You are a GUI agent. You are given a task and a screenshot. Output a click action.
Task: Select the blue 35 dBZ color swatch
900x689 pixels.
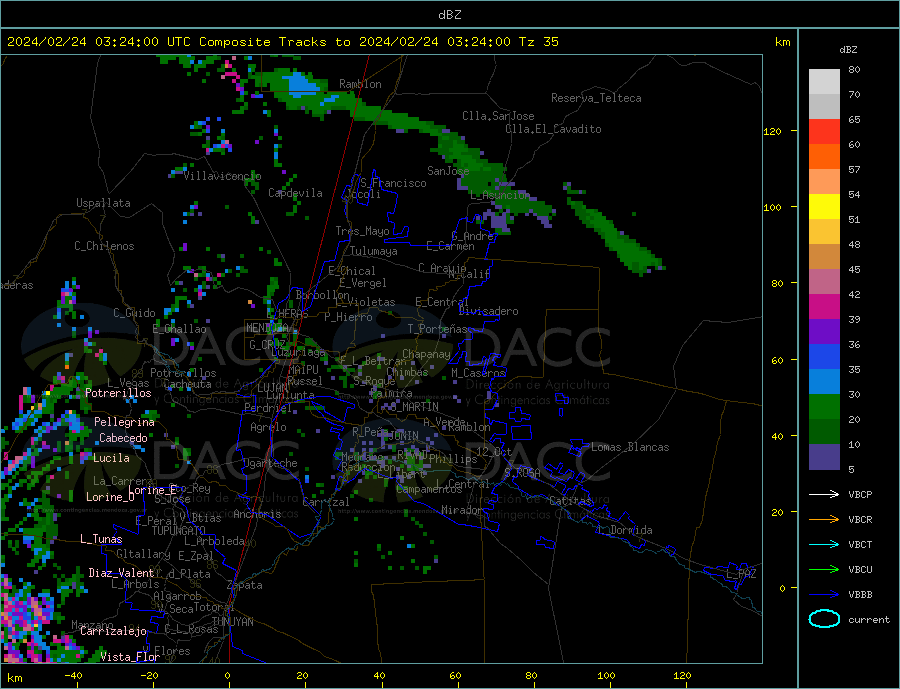[824, 357]
